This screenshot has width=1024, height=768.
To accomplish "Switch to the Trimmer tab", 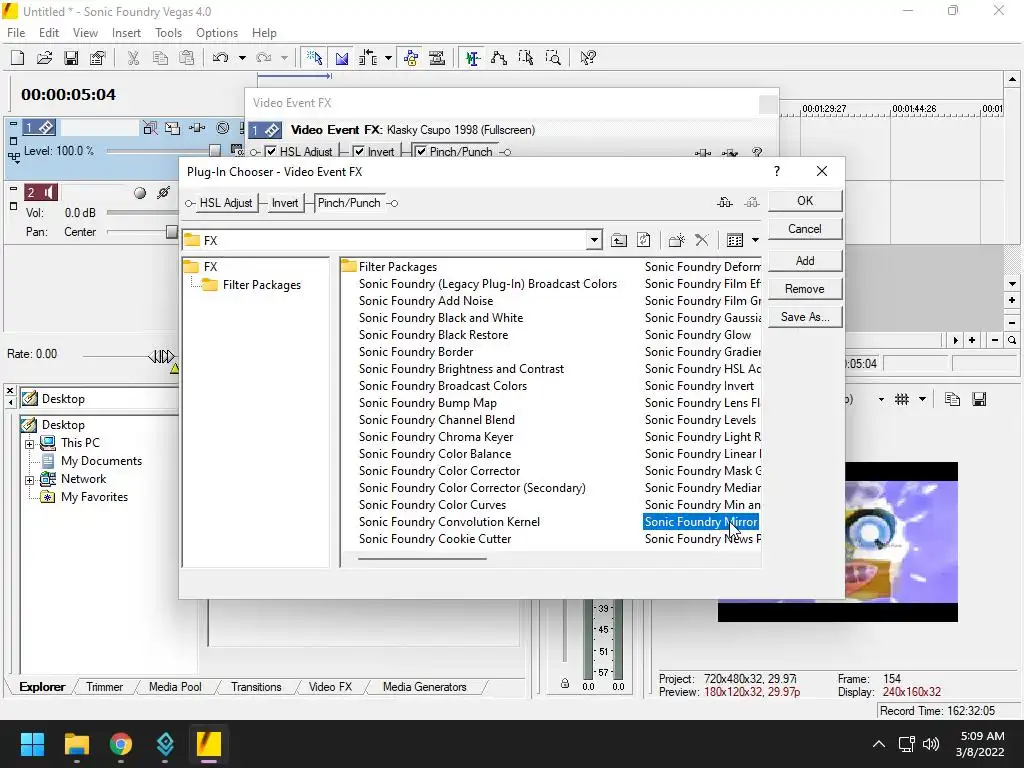I will (x=104, y=687).
